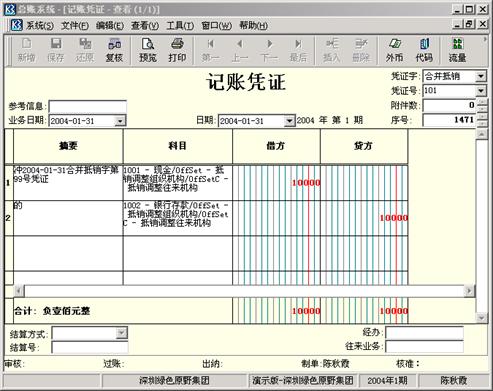Viewport: 493px width, 391px height.
Task: Click the 保存 (Save) toolbar icon
Action: [x=55, y=50]
